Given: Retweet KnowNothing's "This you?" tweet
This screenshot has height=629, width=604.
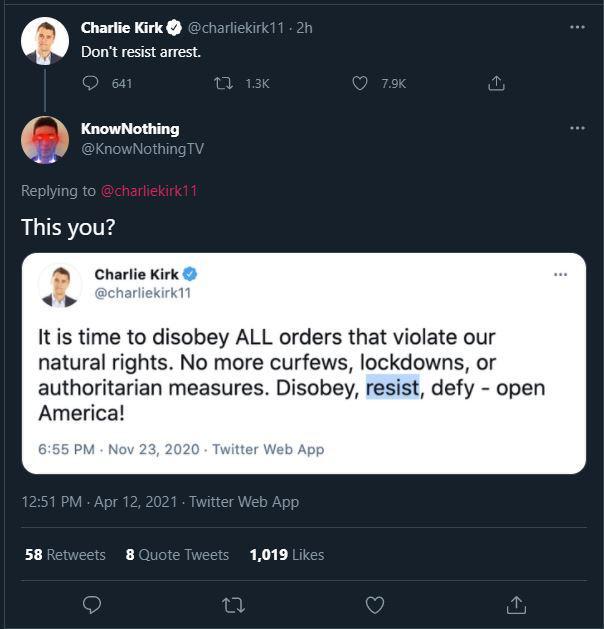Looking at the screenshot, I should coord(234,604).
